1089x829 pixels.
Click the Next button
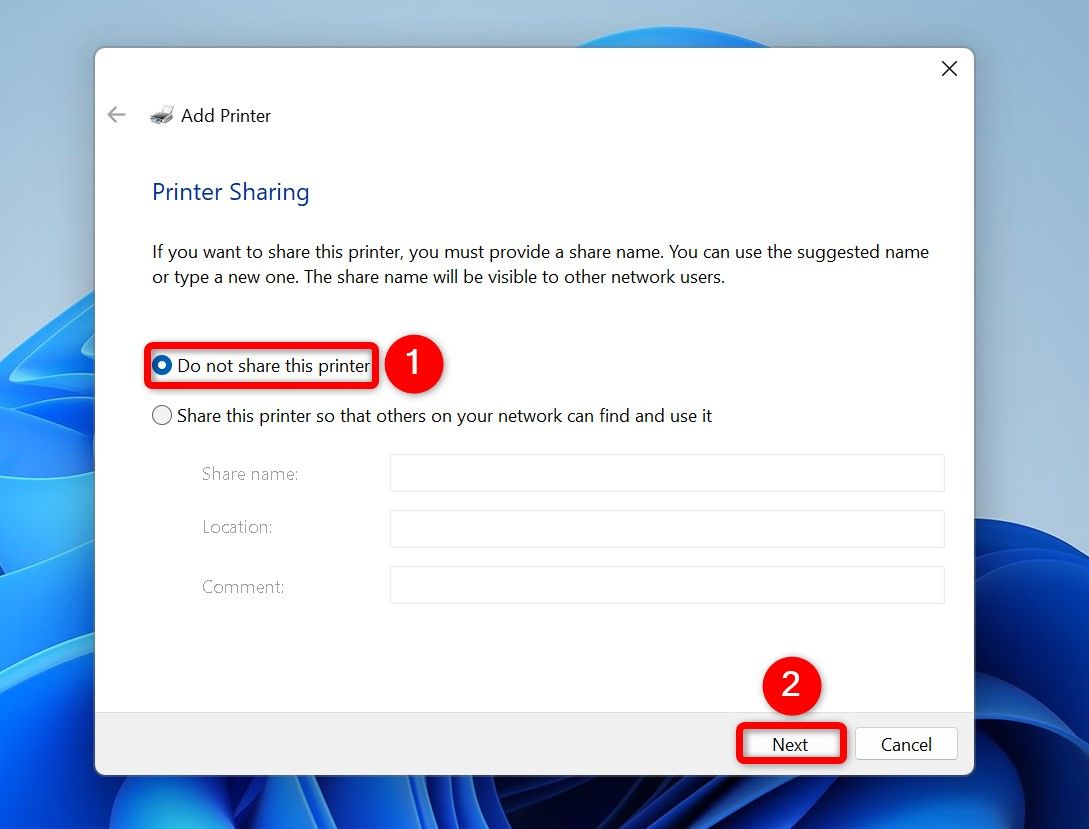(x=790, y=744)
